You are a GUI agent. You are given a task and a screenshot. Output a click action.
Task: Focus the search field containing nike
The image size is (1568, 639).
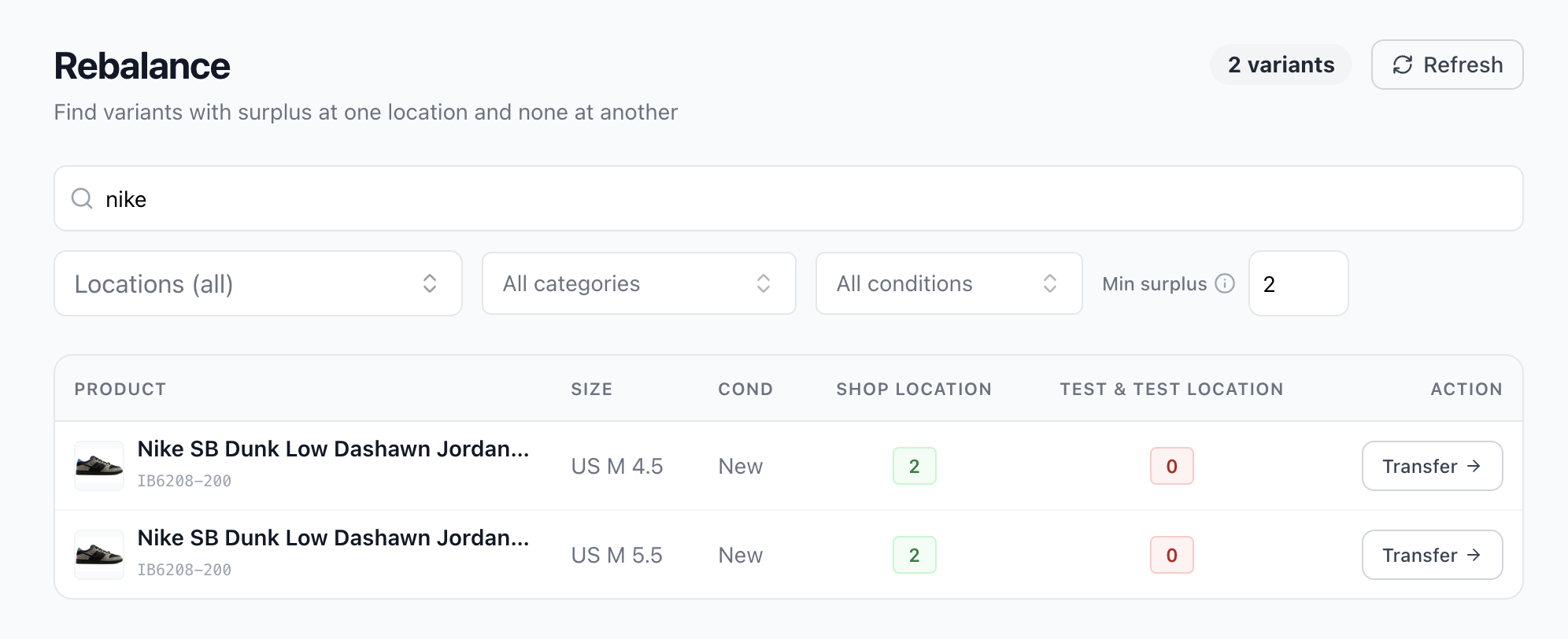[x=788, y=198]
